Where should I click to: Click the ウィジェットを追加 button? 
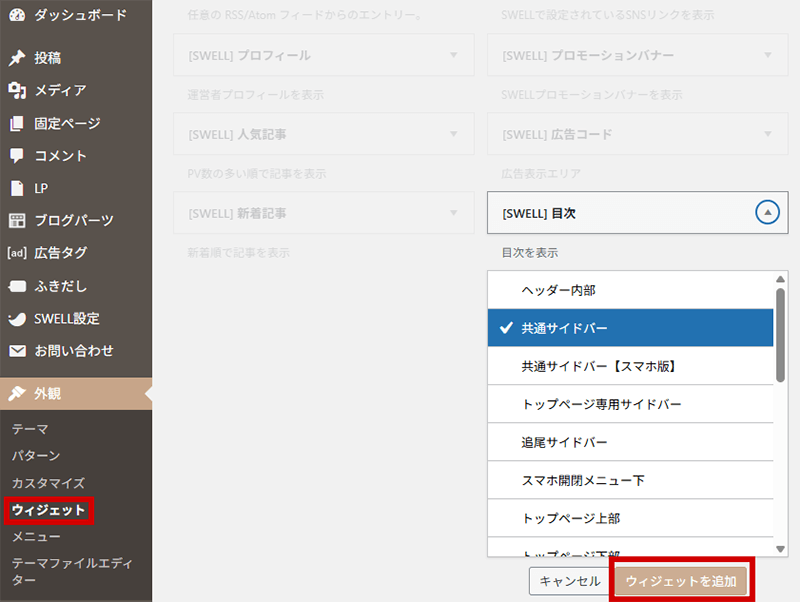680,581
